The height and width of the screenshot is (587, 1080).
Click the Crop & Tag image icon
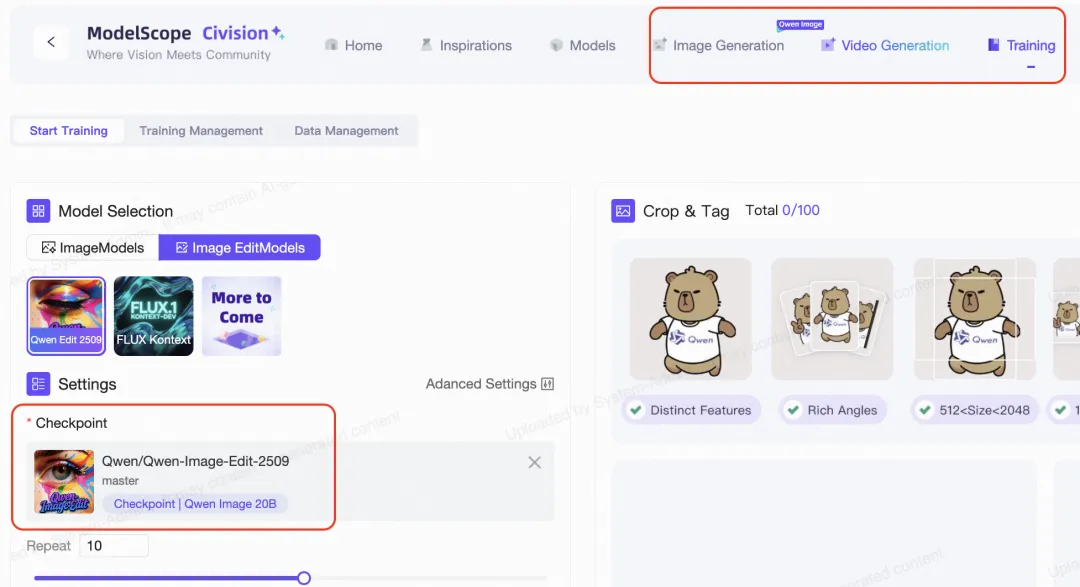623,211
